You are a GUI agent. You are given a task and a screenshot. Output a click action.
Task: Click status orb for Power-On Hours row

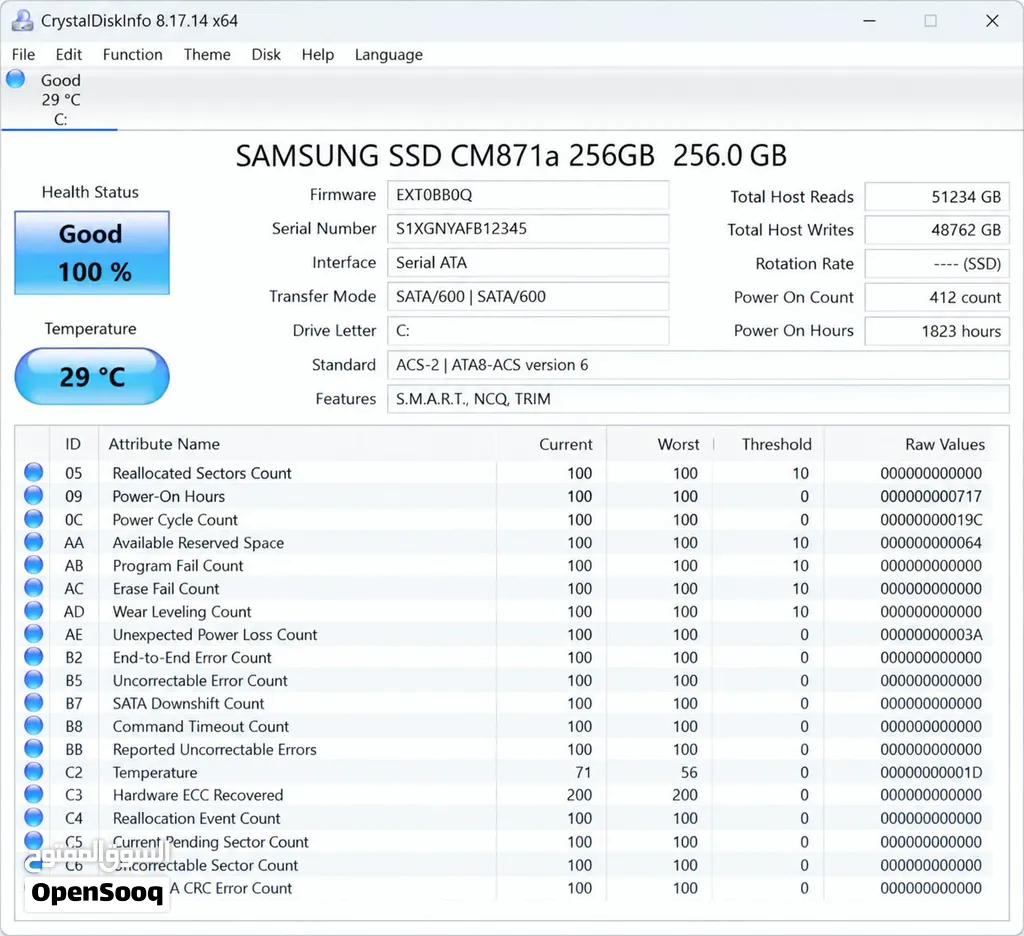coord(33,496)
